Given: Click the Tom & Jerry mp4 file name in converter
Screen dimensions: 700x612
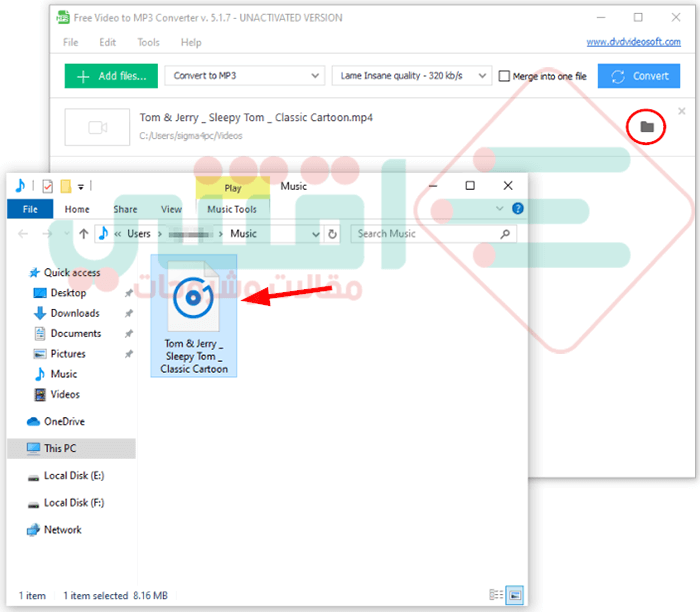Looking at the screenshot, I should (256, 117).
